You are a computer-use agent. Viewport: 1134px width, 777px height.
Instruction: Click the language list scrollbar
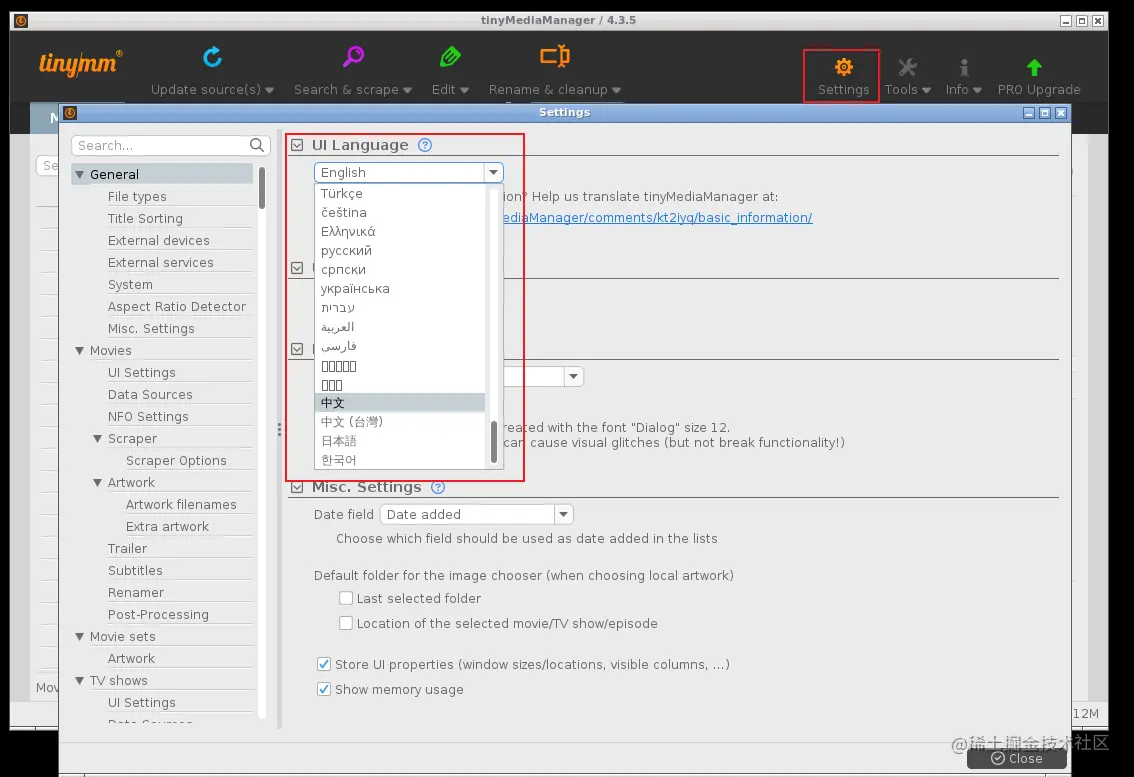pos(494,442)
